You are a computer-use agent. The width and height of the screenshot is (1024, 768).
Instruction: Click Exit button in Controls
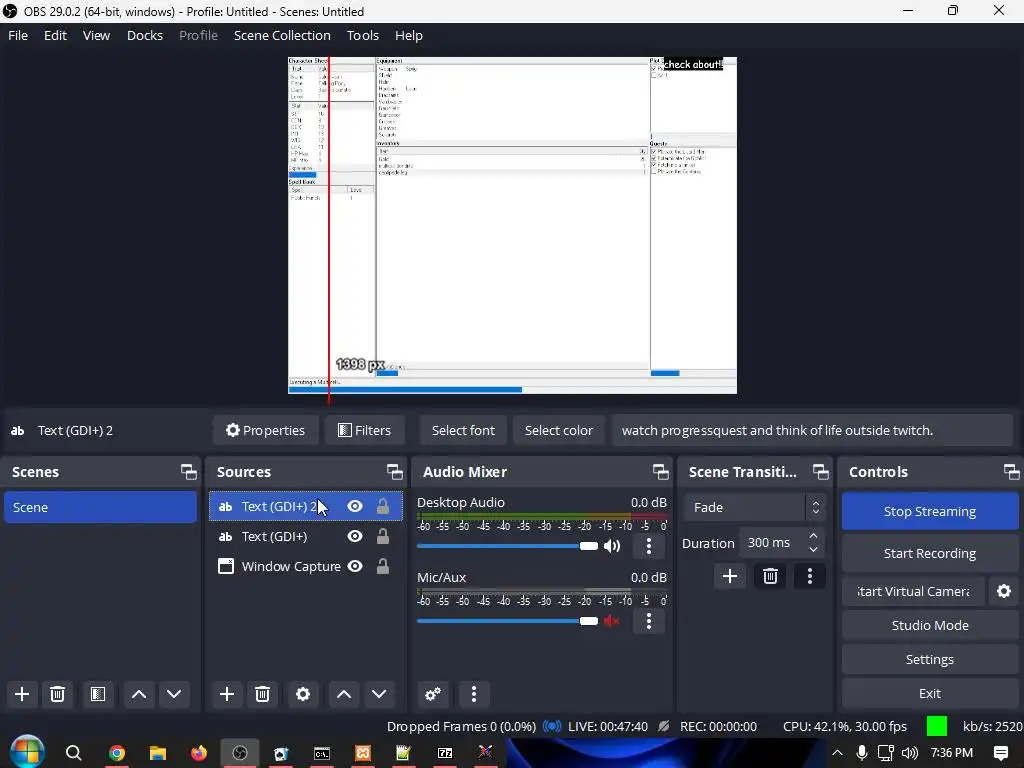pyautogui.click(x=930, y=694)
